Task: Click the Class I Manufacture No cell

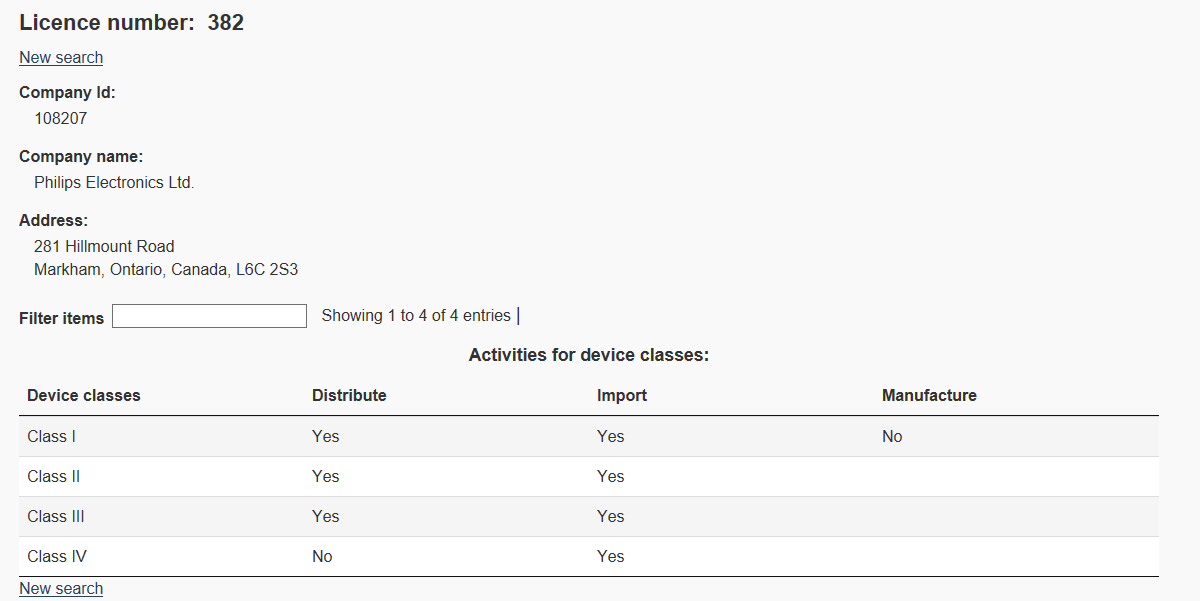Action: point(892,436)
